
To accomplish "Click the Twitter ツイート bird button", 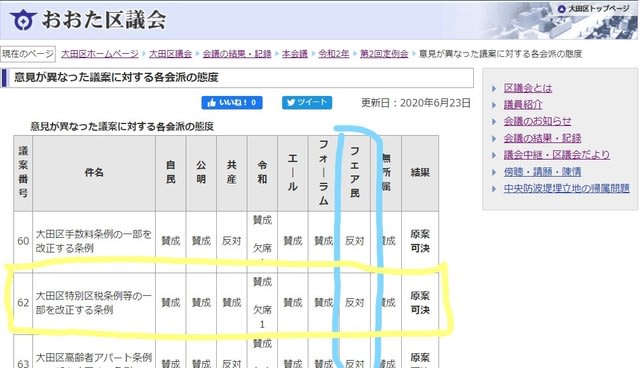I will 307,102.
